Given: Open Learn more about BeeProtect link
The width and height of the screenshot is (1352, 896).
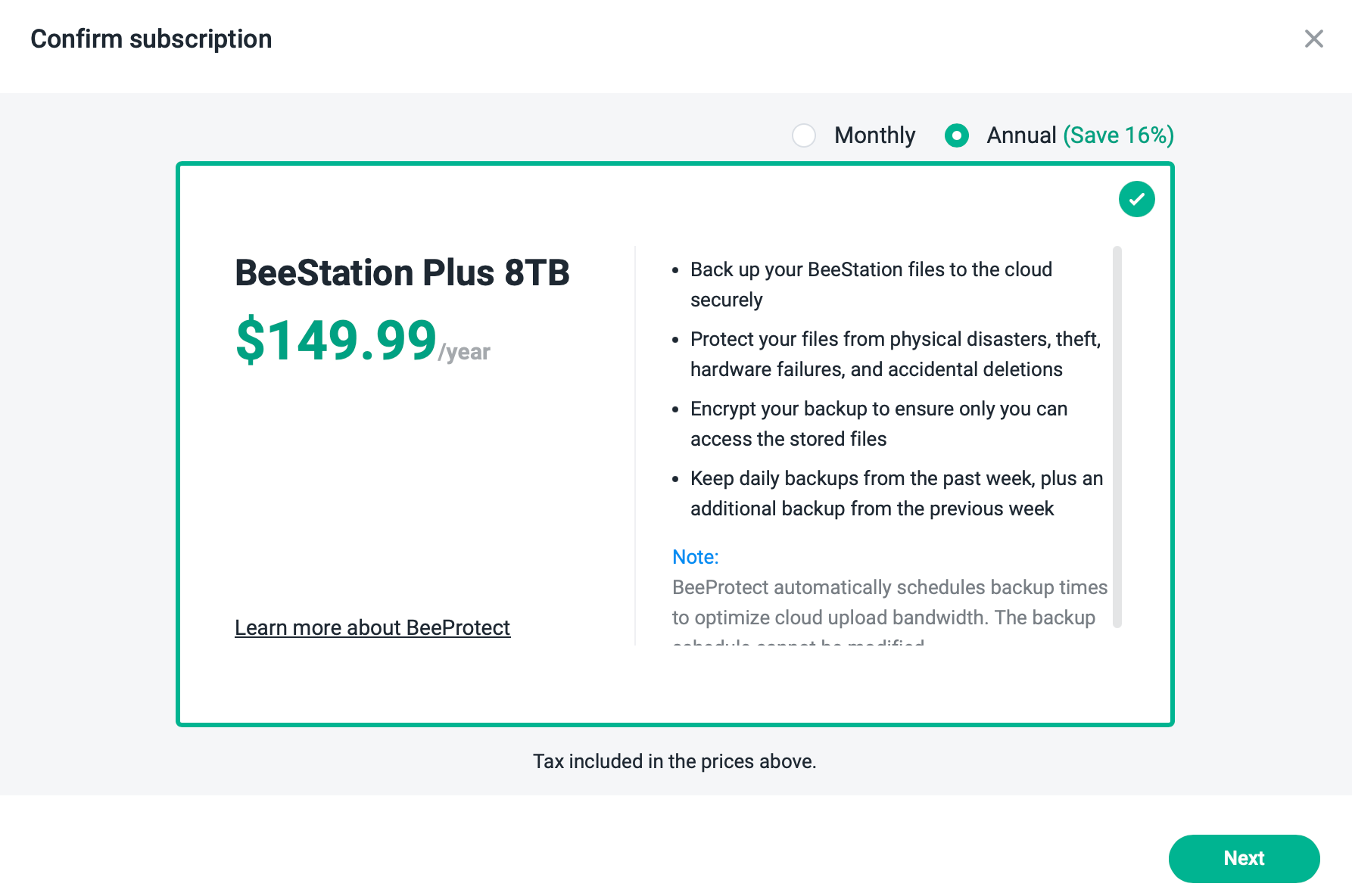Looking at the screenshot, I should [372, 627].
